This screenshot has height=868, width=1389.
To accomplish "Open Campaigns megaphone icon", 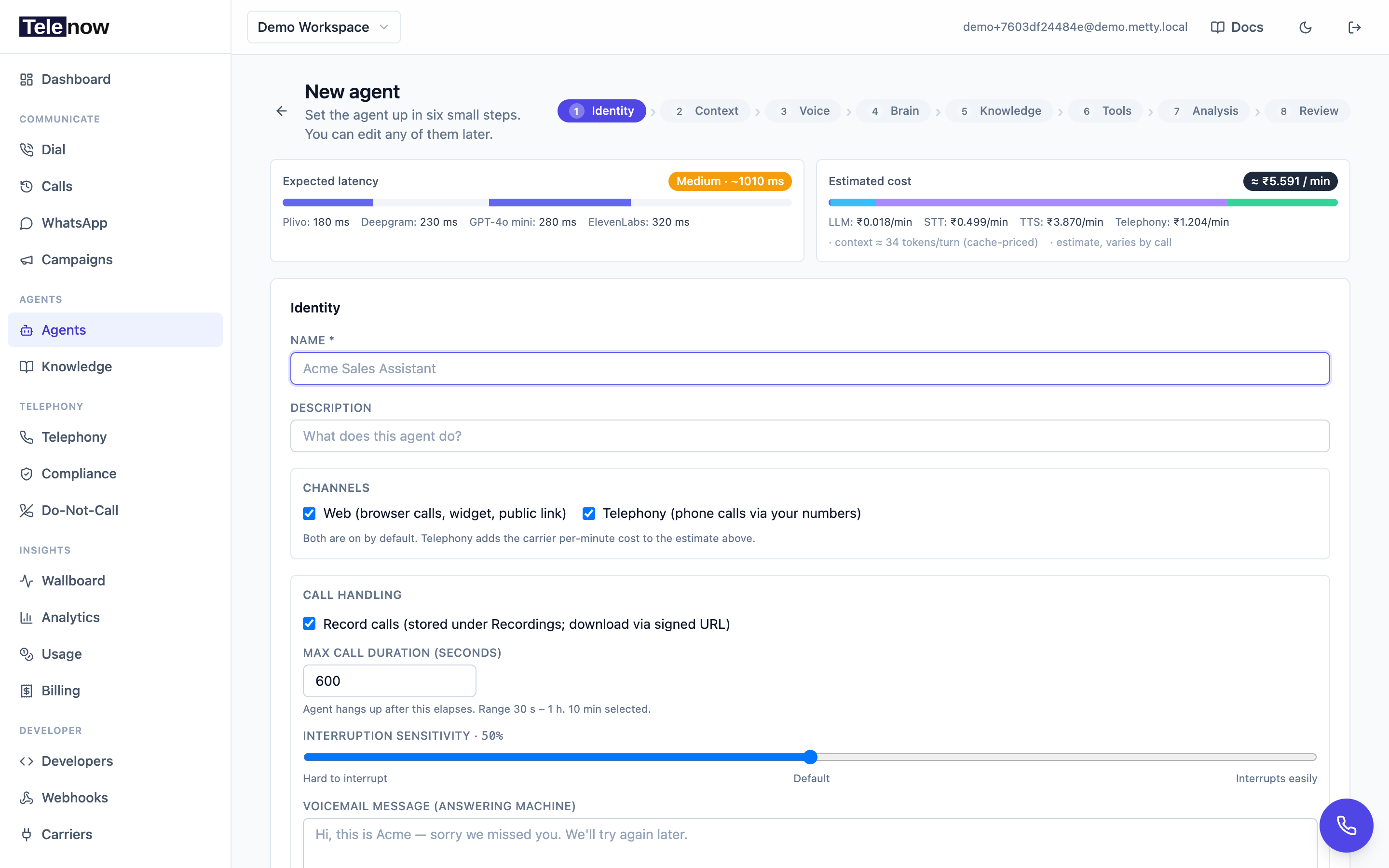I will point(27,260).
